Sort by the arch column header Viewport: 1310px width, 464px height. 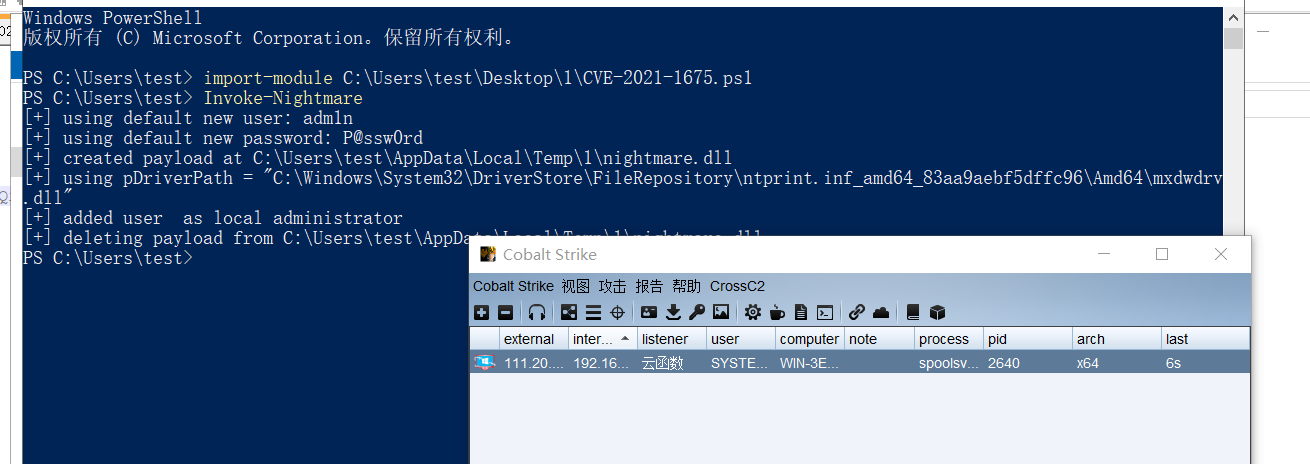pyautogui.click(x=1116, y=339)
